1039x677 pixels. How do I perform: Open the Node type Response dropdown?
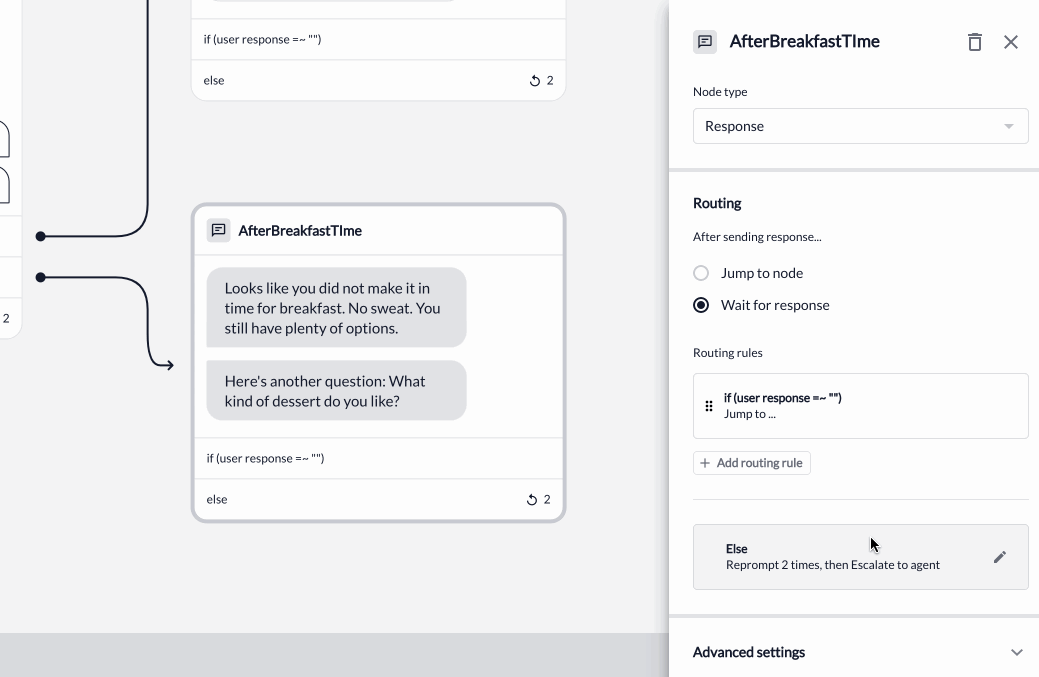coord(860,126)
